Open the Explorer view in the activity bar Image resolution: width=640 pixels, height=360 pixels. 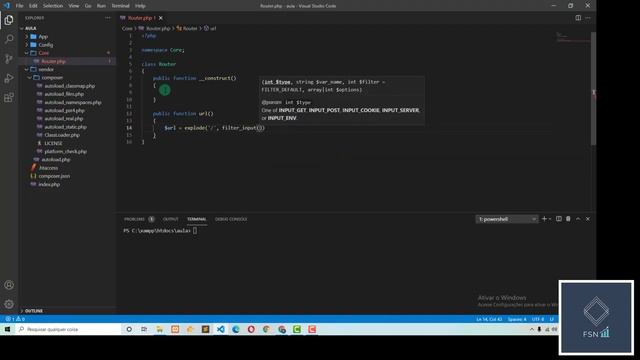9,20
